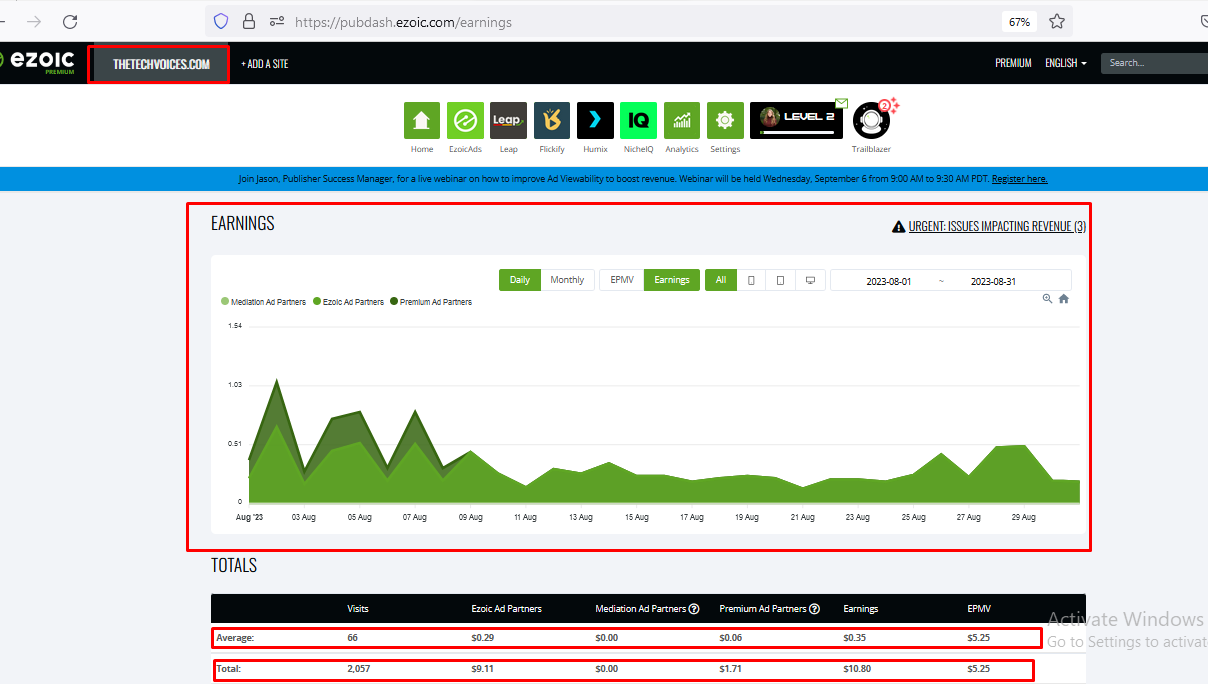Open the Trailblazer astronaut icon
Screen dimensions: 1208x684
point(871,121)
